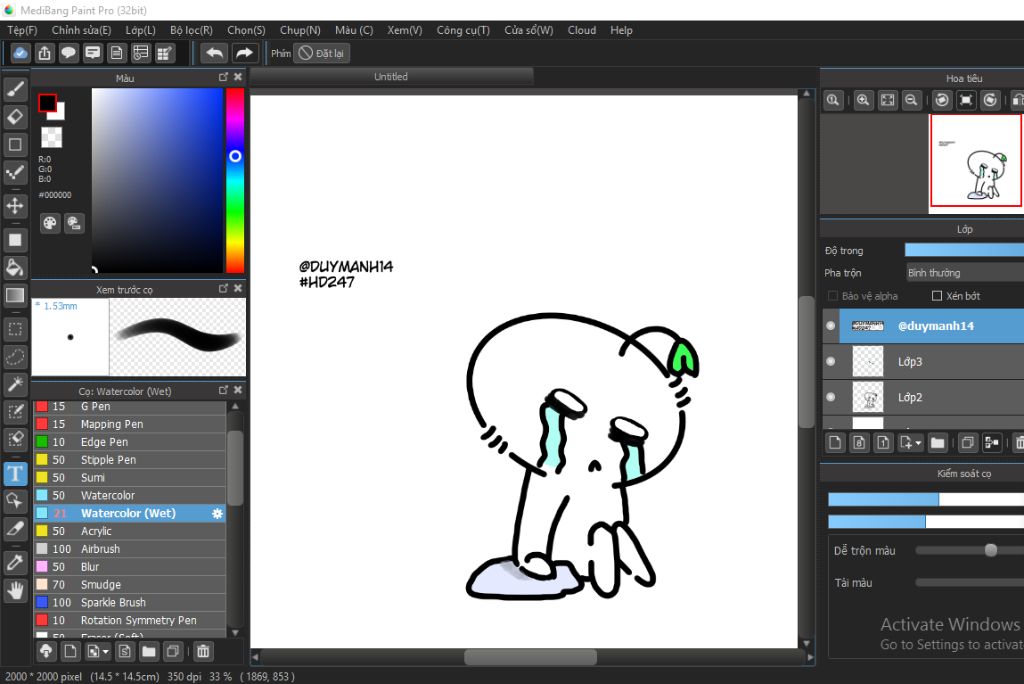Click the Undo arrow button
The image size is (1024, 684).
(x=214, y=53)
